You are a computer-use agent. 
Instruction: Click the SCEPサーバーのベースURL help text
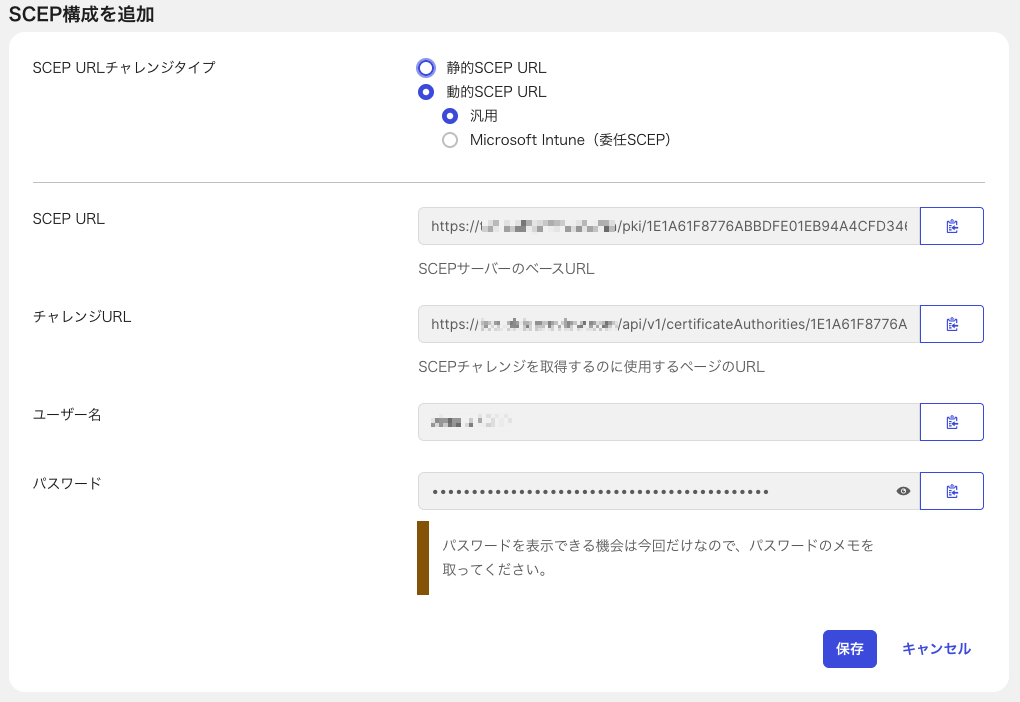point(506,269)
